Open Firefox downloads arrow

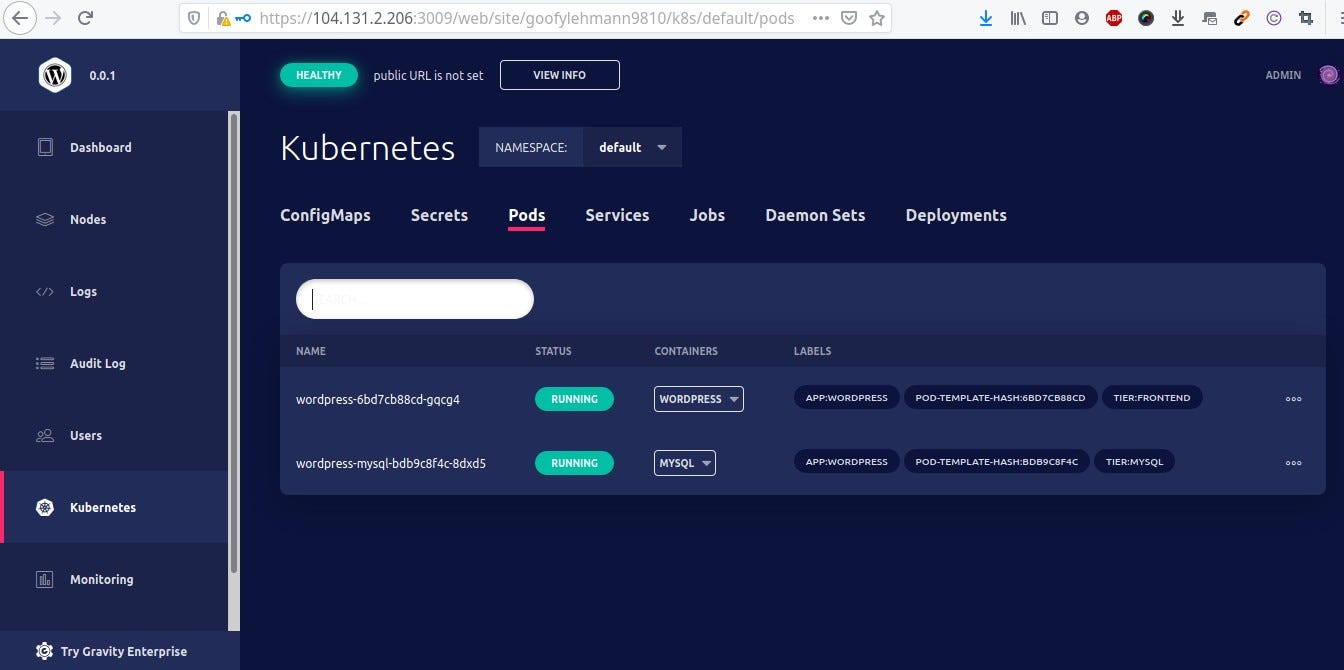click(986, 18)
